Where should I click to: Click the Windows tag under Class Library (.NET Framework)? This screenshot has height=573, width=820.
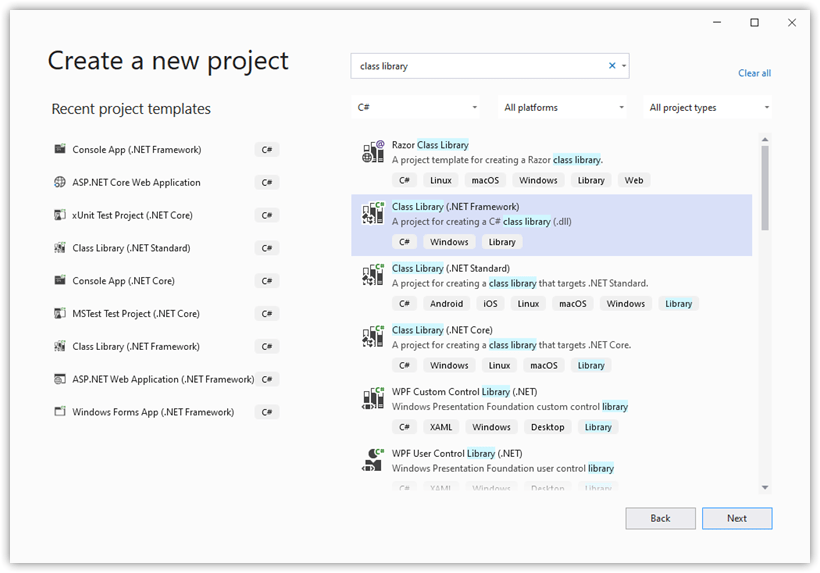(449, 242)
